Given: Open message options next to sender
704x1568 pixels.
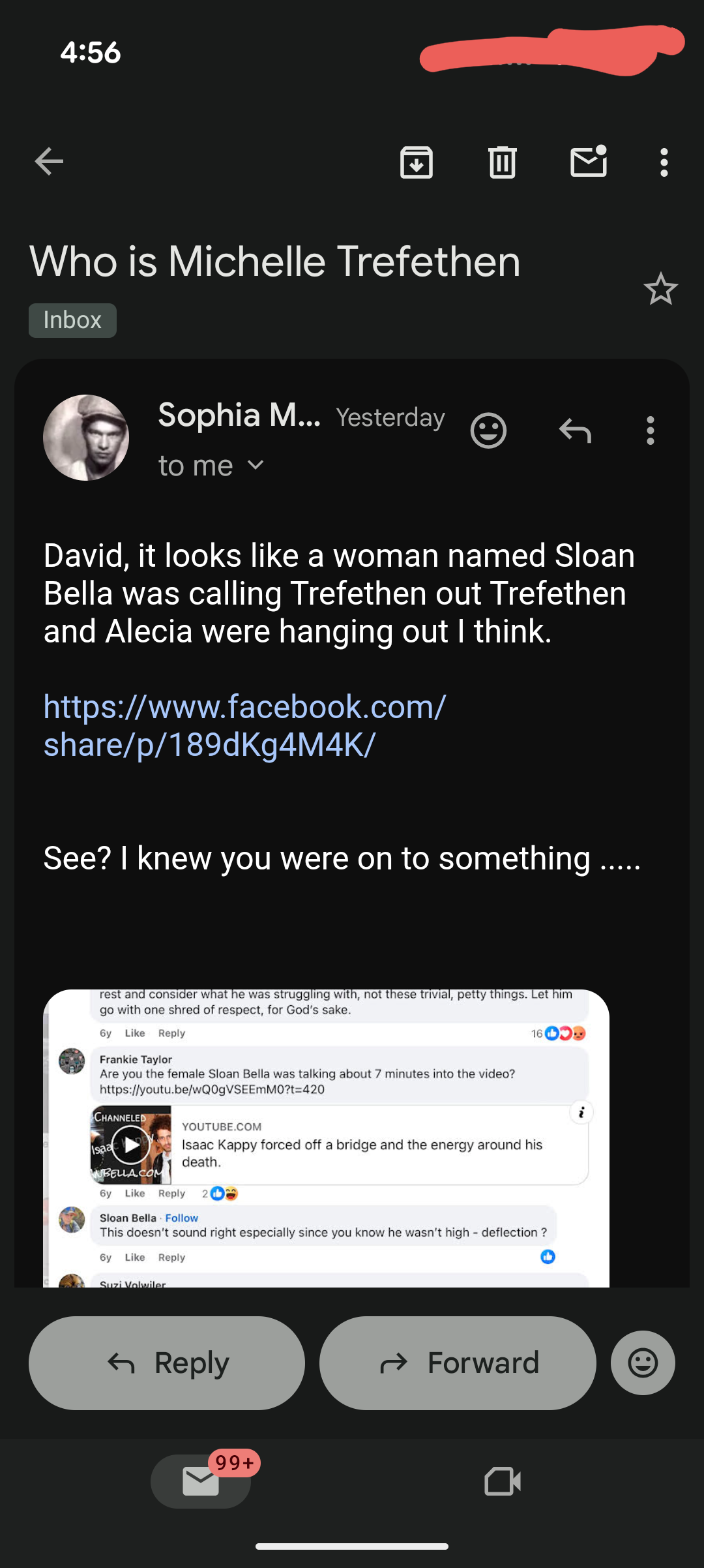Looking at the screenshot, I should point(650,430).
